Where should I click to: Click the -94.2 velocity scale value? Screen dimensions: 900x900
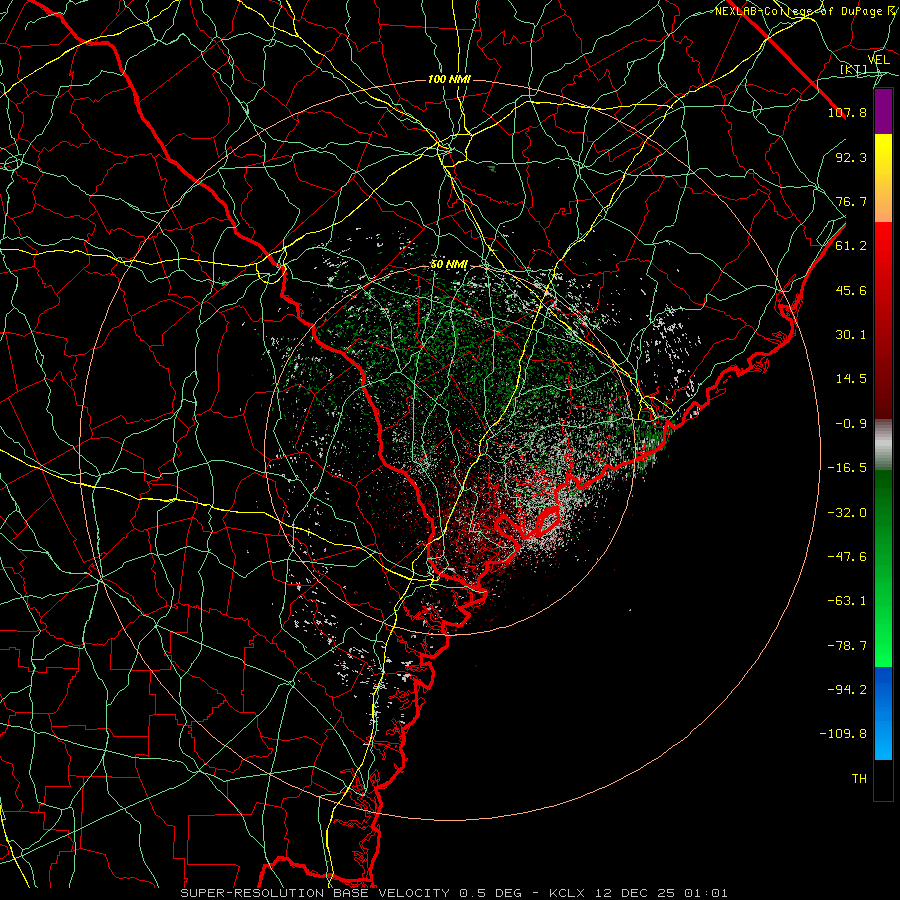tap(847, 690)
